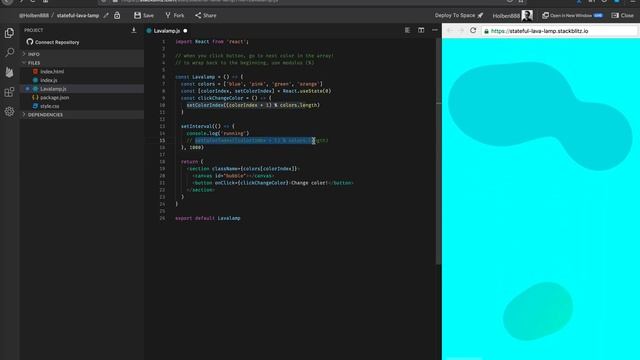This screenshot has height=360, width=640.
Task: Go back in the preview browser
Action: [449, 31]
